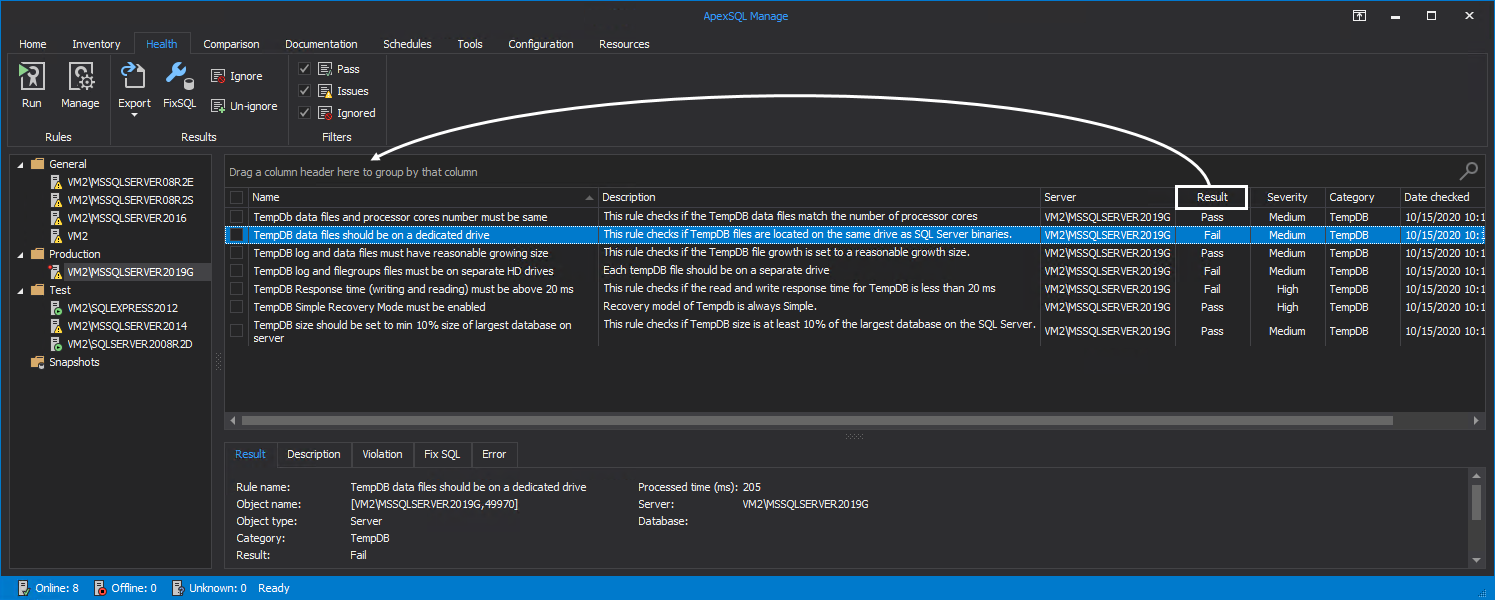Select server VM2\MSSQLSERVER08R2S
Viewport: 1495px width, 600px height.
click(130, 200)
